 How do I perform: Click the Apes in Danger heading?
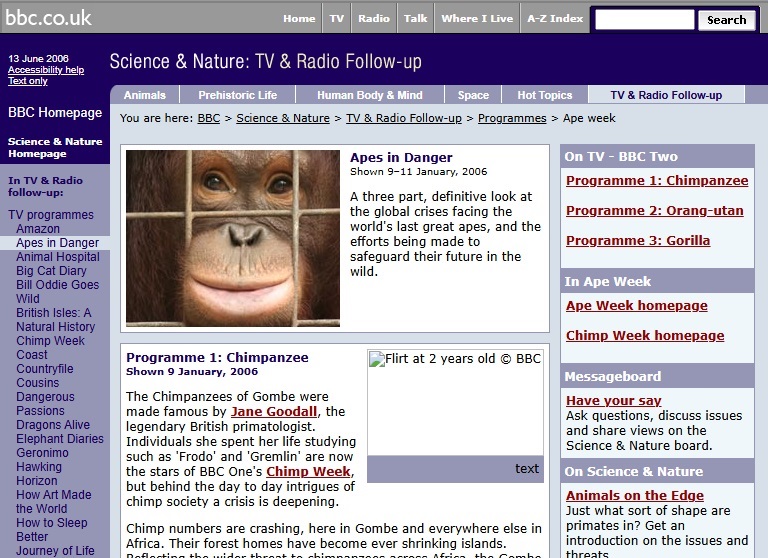401,157
